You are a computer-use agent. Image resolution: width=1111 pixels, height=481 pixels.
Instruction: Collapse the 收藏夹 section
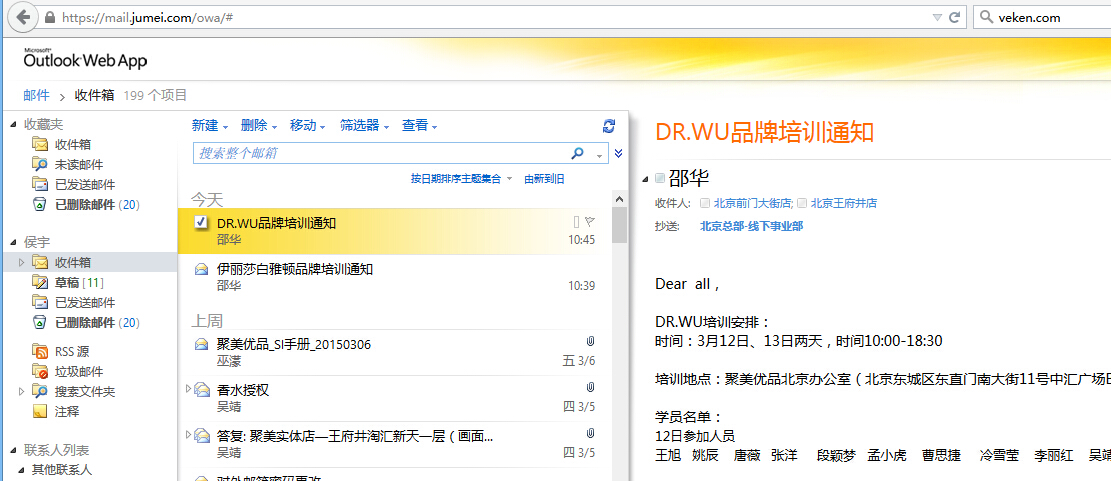pos(14,125)
